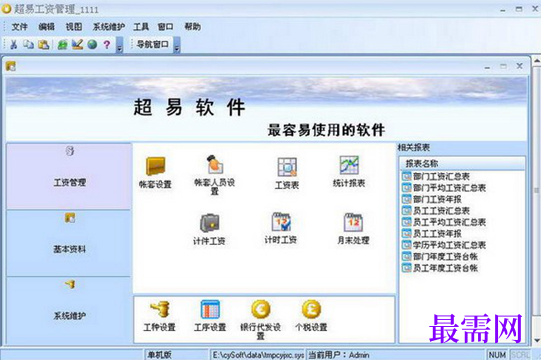Open report 部门工资年报

(432, 199)
